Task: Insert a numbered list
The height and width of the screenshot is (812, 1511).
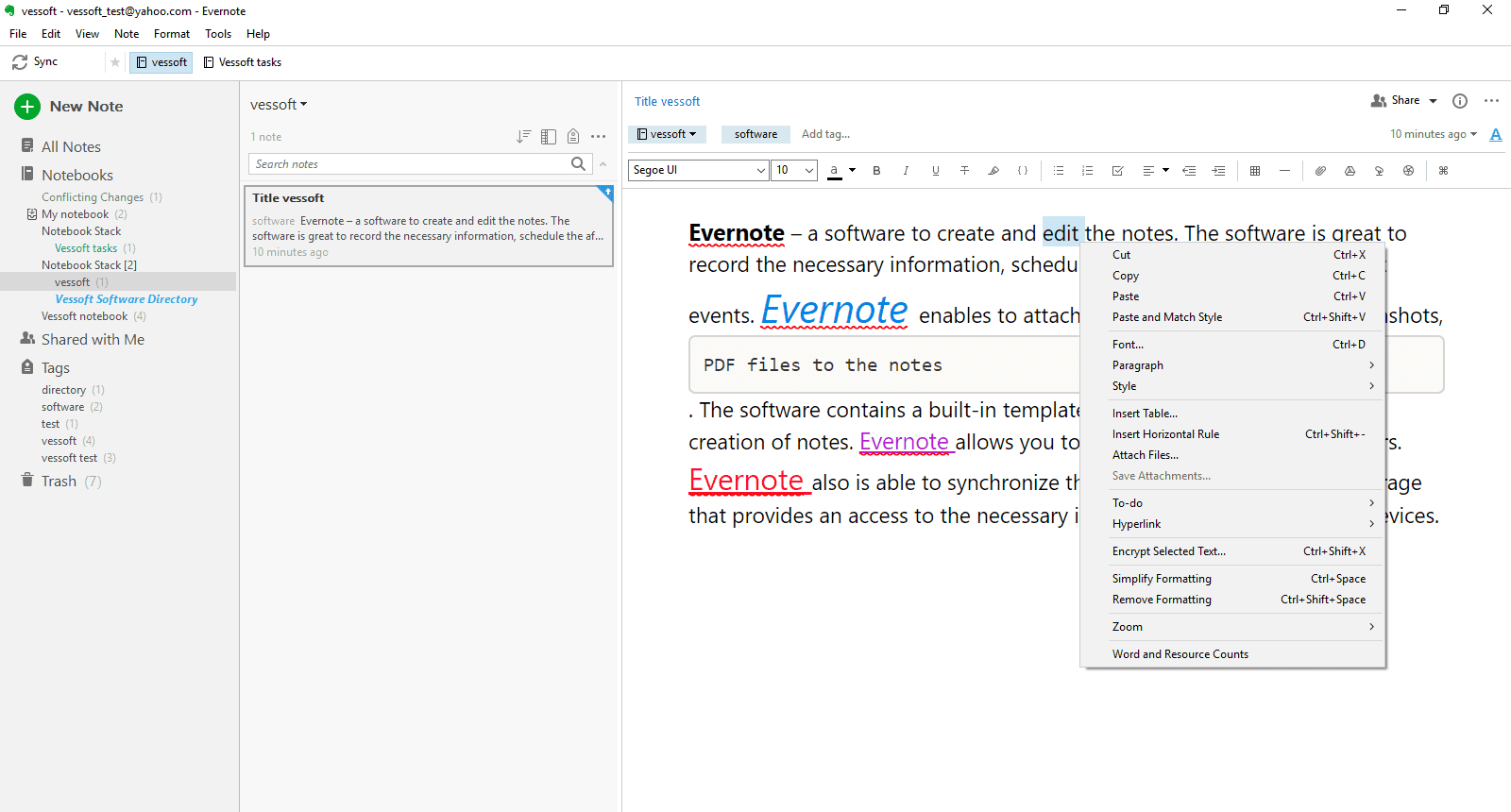Action: (x=1088, y=171)
